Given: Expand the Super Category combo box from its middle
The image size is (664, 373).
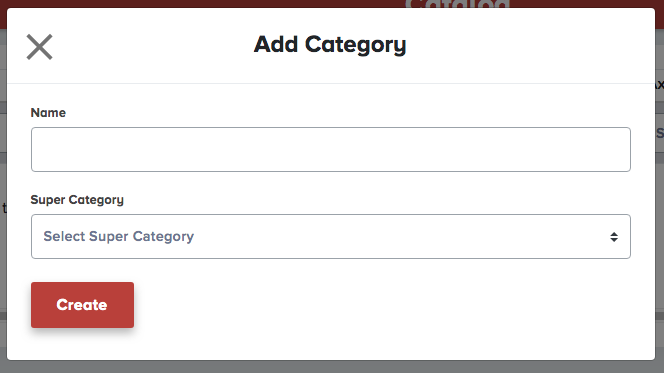Looking at the screenshot, I should [x=331, y=237].
